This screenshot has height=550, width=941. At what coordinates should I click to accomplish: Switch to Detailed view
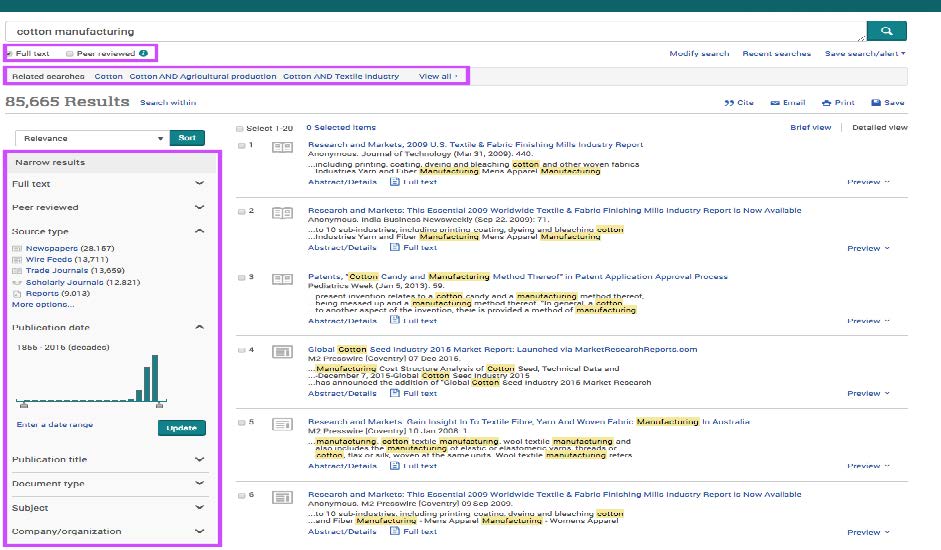coord(880,127)
